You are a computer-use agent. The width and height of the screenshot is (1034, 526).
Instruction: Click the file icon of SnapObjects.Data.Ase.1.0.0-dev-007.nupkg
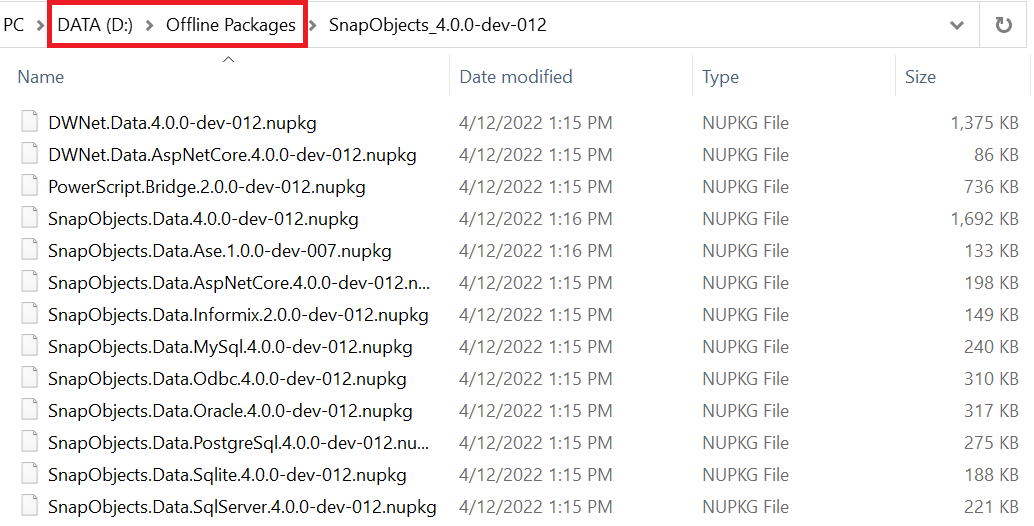pyautogui.click(x=30, y=250)
